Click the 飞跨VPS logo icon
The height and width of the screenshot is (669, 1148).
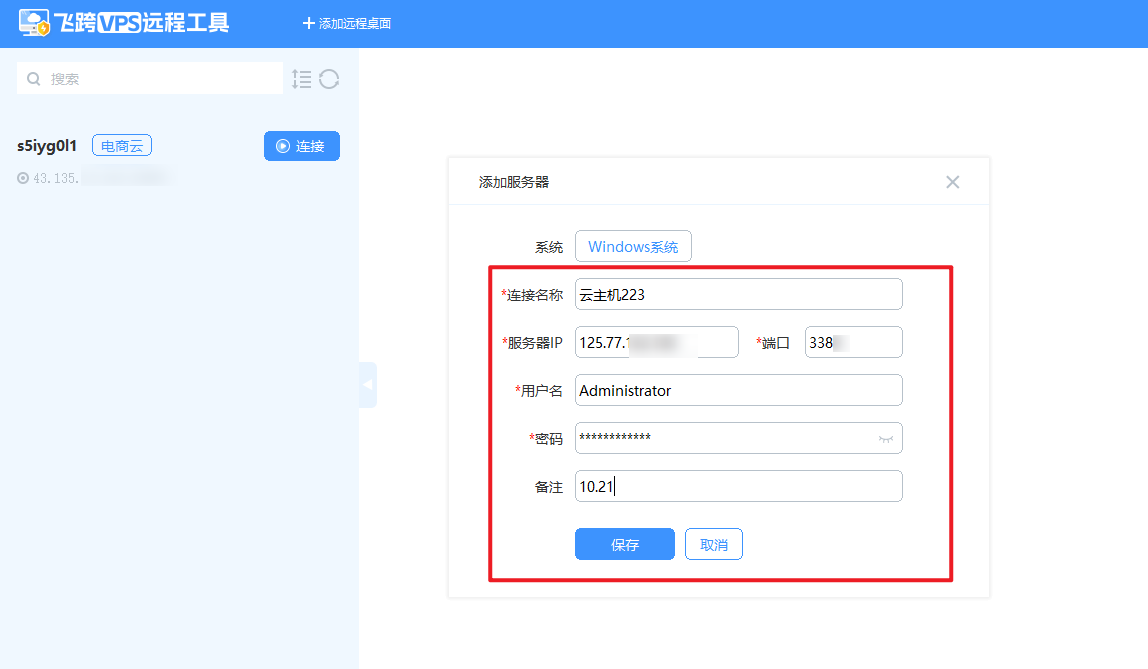point(35,23)
